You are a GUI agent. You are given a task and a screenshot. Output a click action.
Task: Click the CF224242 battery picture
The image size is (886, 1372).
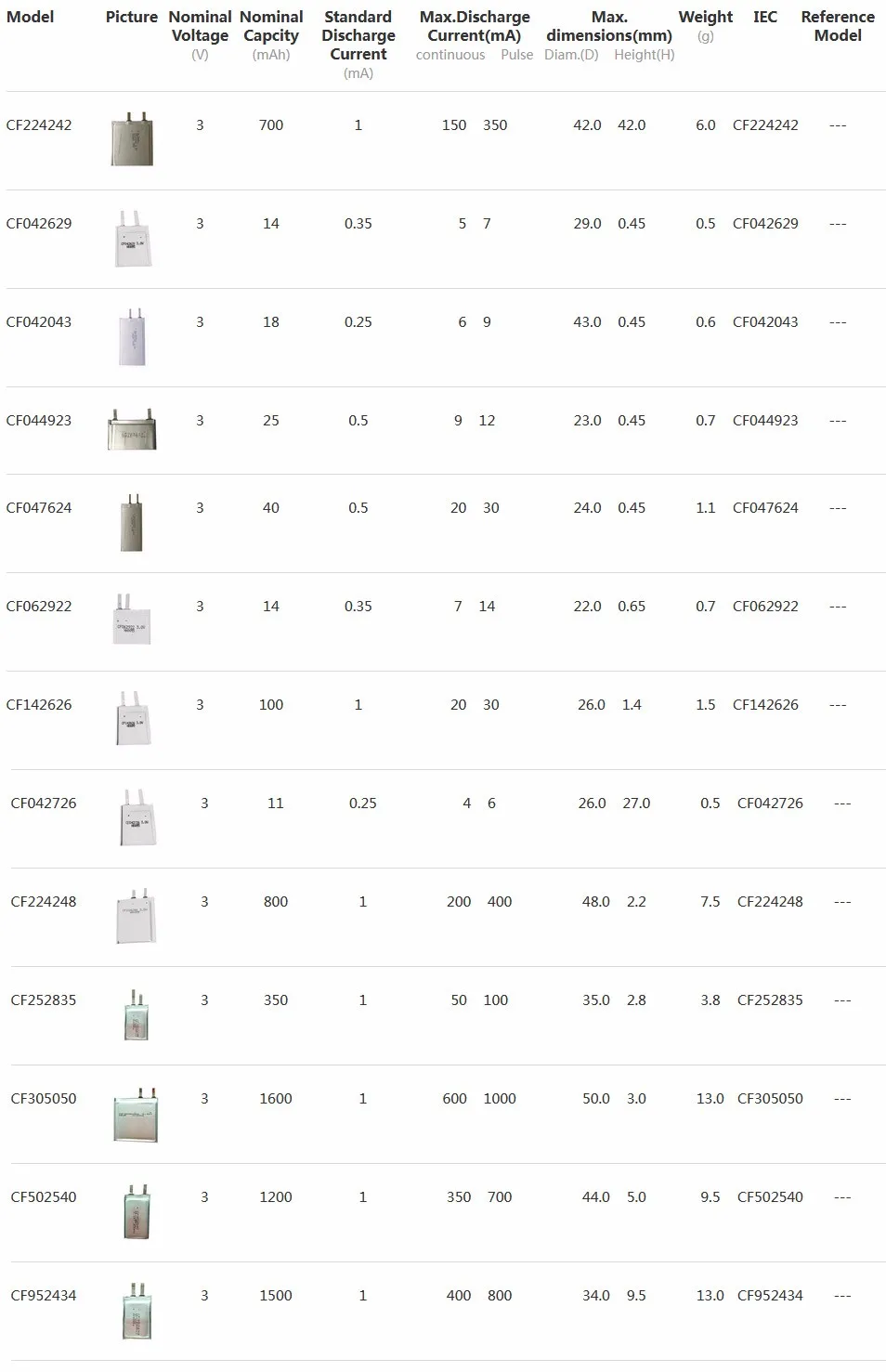pyautogui.click(x=132, y=140)
